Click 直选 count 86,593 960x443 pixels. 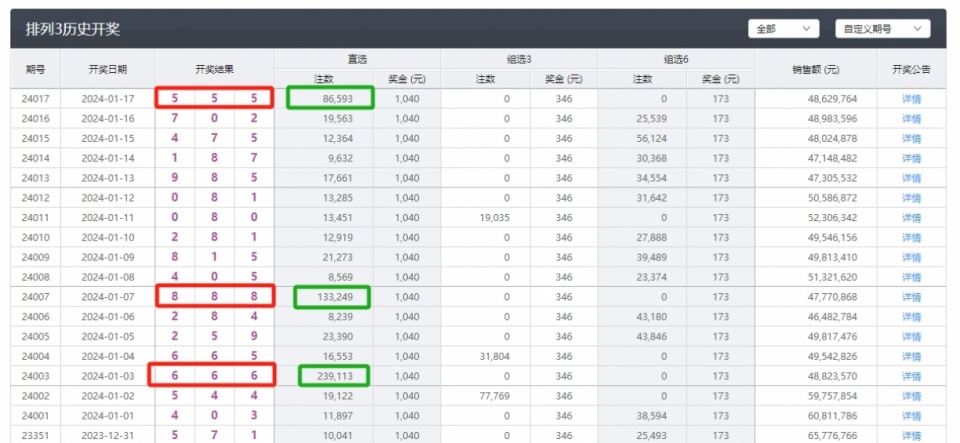pyautogui.click(x=338, y=99)
